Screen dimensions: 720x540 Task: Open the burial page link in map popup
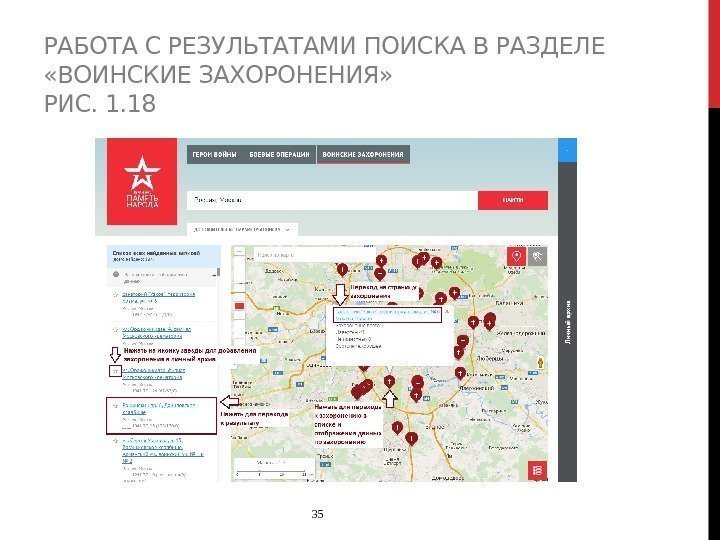coord(388,315)
